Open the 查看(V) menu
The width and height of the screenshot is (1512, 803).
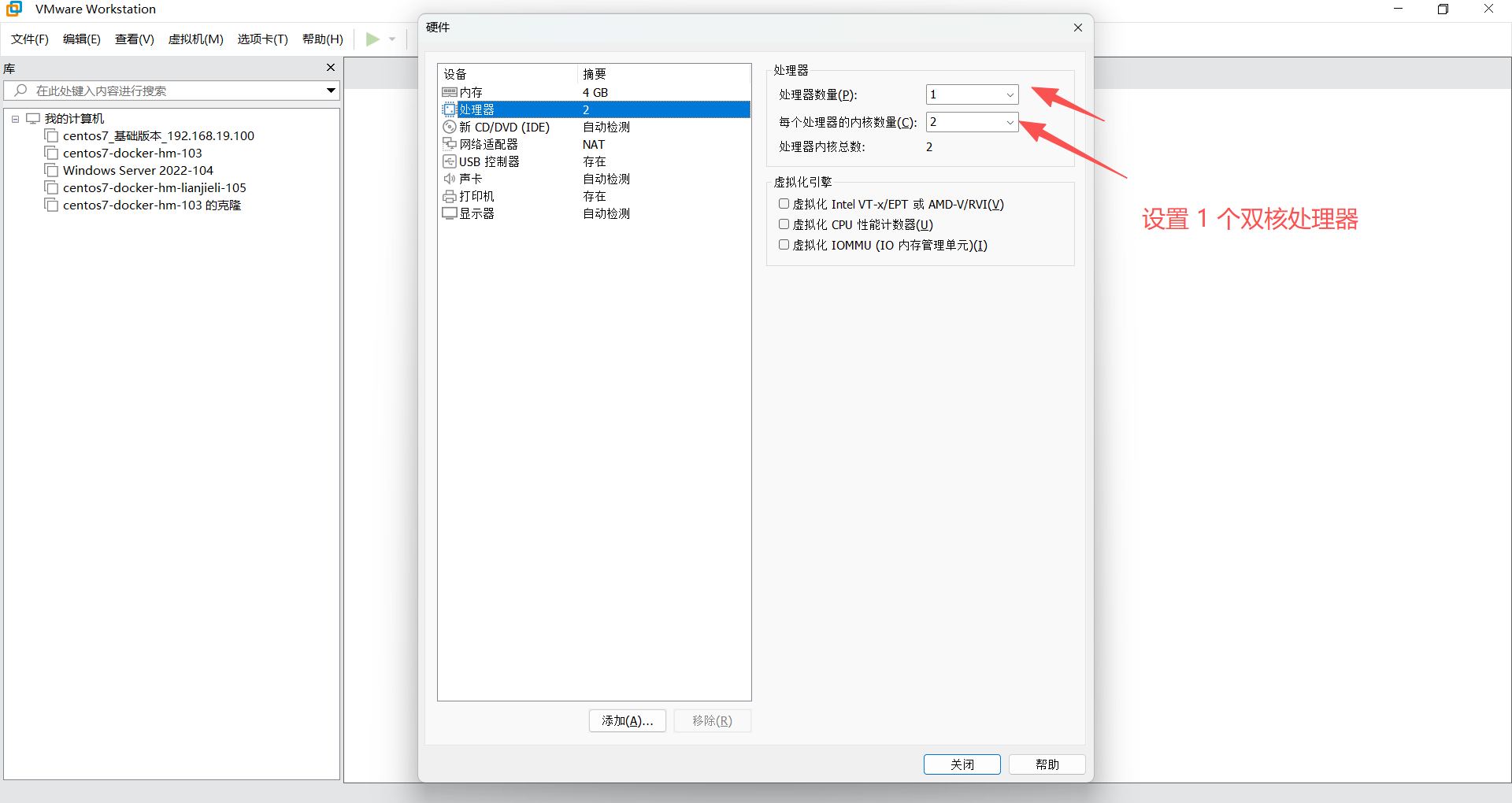coord(135,39)
